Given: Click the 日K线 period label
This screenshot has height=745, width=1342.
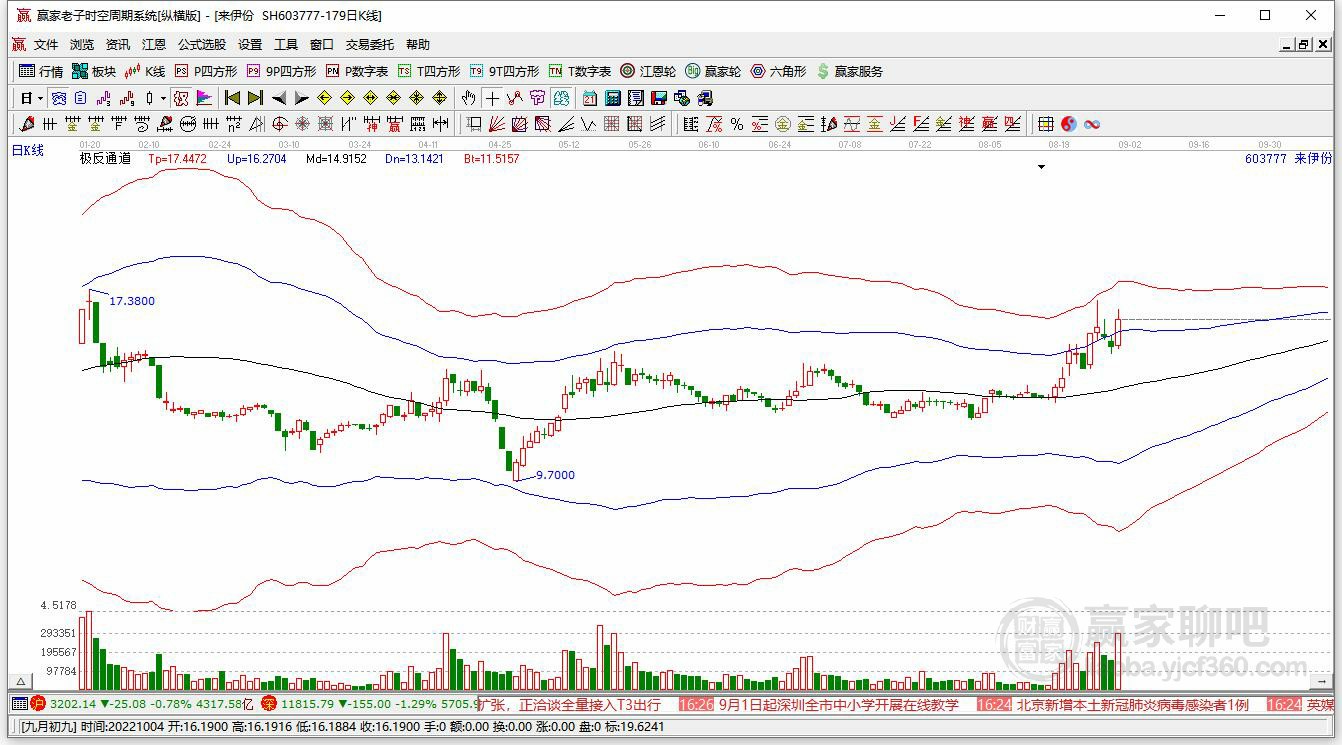Looking at the screenshot, I should point(28,150).
